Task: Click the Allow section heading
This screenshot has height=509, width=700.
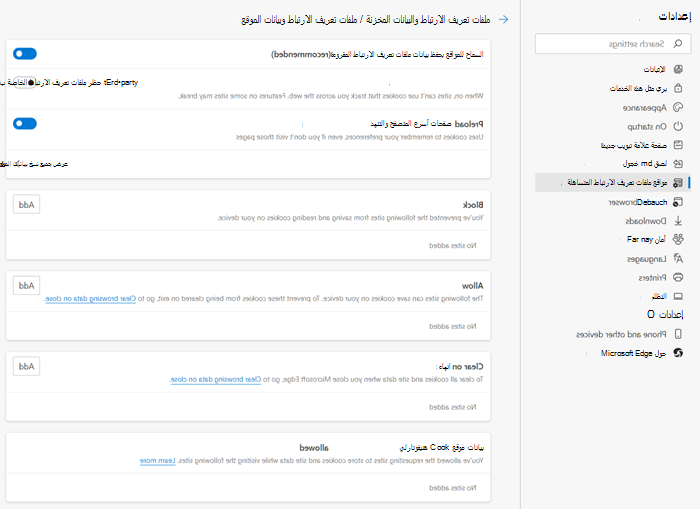Action: (473, 286)
